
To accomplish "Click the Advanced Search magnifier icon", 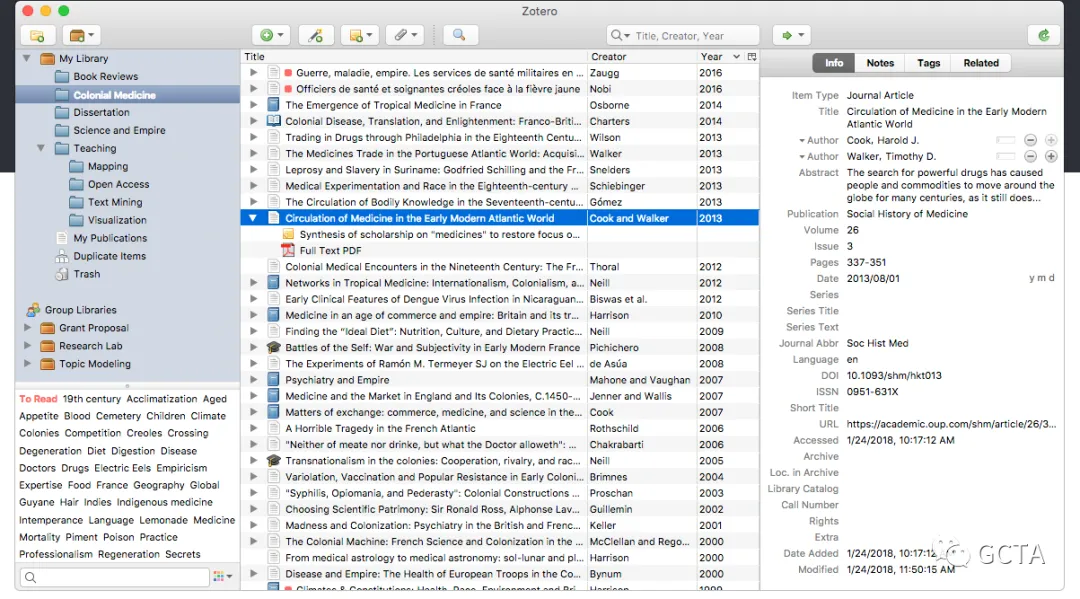I will click(x=459, y=35).
